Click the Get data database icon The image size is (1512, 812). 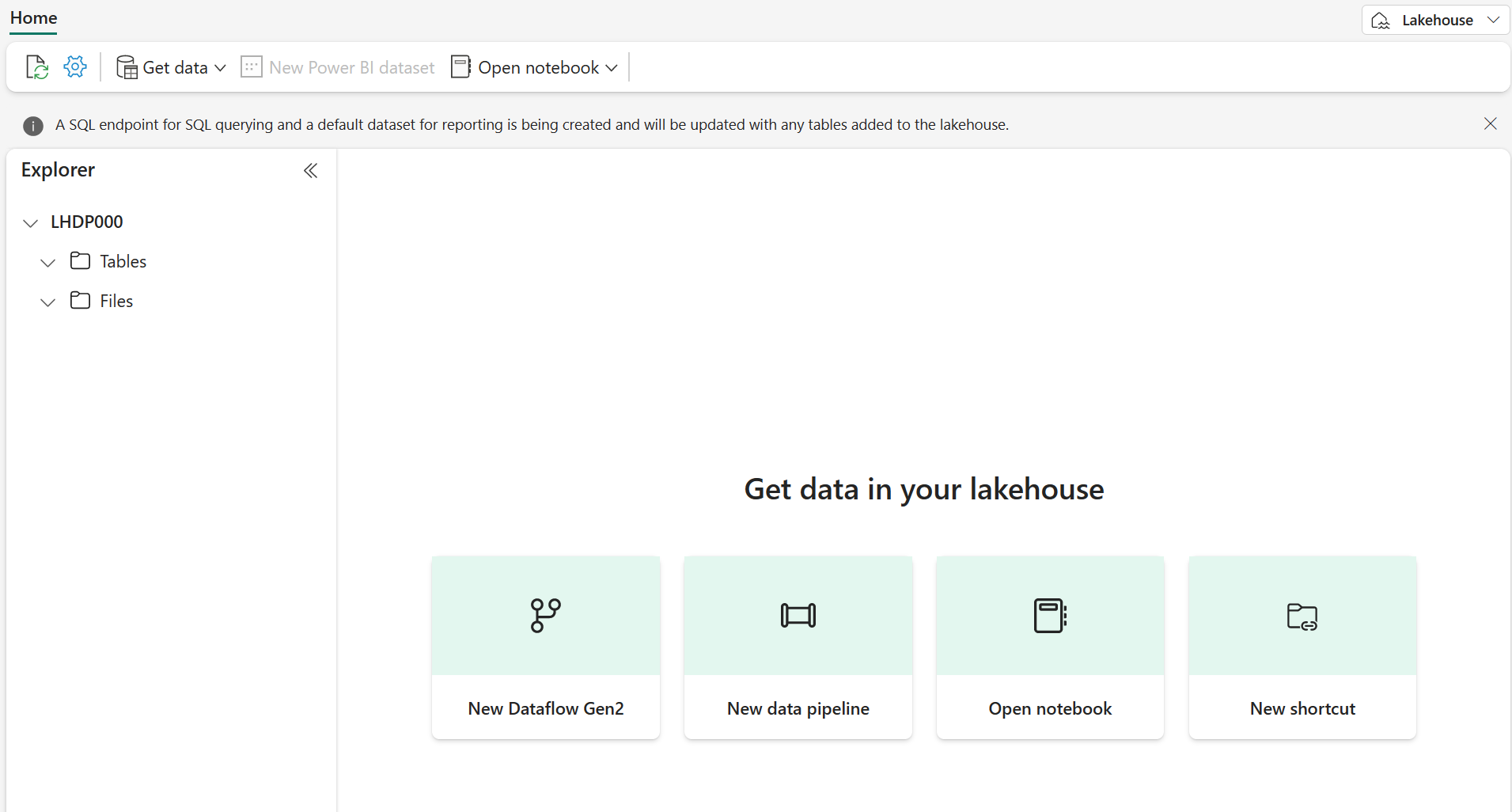127,67
